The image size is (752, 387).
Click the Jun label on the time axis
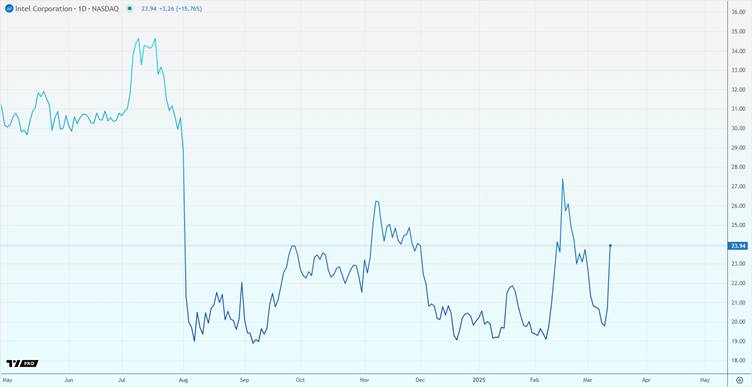click(69, 380)
